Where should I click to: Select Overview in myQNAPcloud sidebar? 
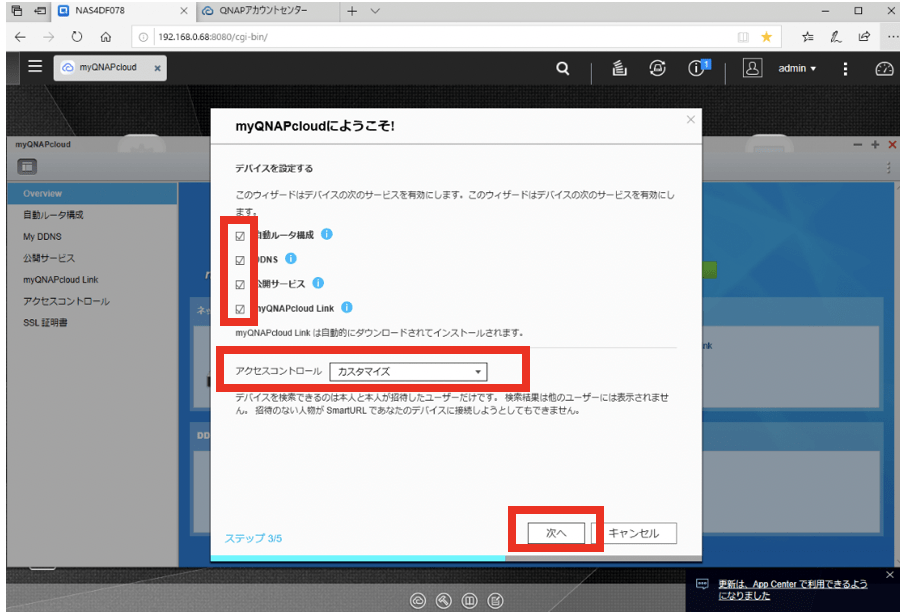click(x=92, y=193)
